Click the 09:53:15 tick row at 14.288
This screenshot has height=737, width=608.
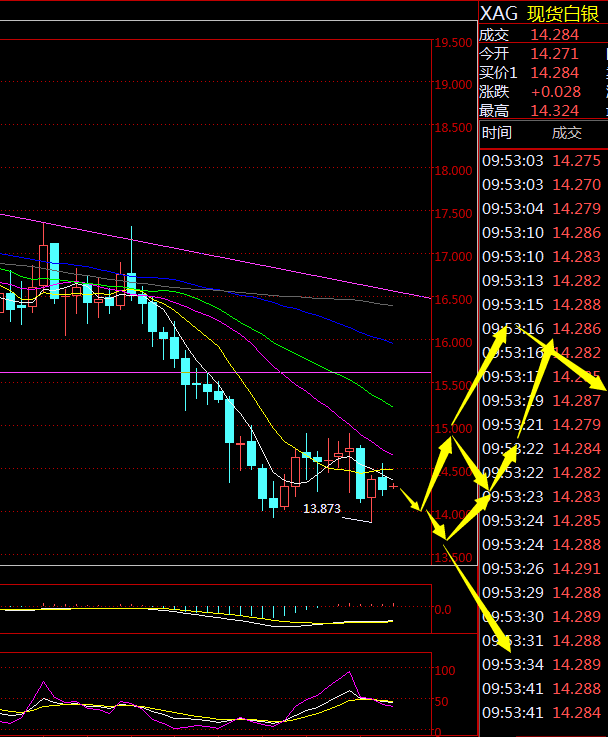(x=541, y=305)
